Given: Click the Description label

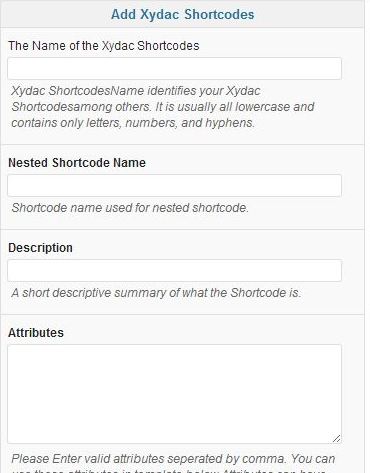Looking at the screenshot, I should click(40, 248).
